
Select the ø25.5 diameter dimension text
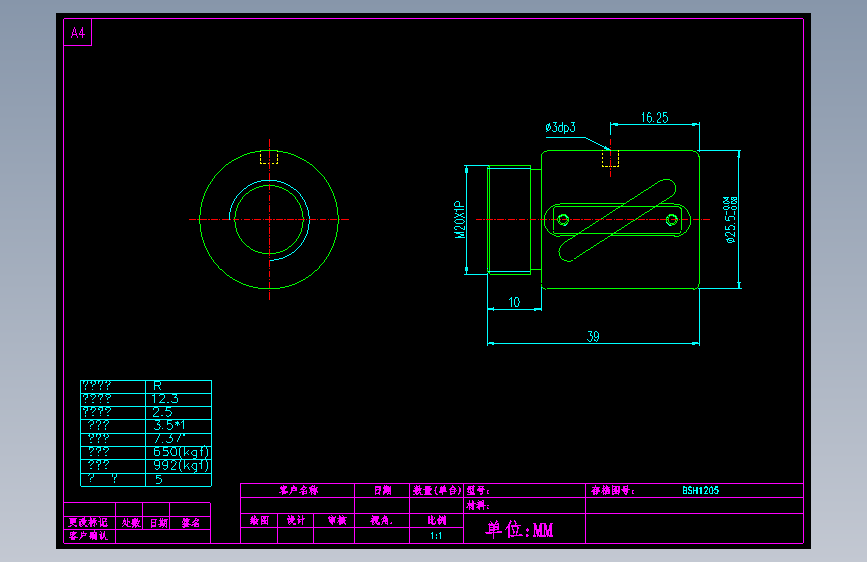click(730, 220)
